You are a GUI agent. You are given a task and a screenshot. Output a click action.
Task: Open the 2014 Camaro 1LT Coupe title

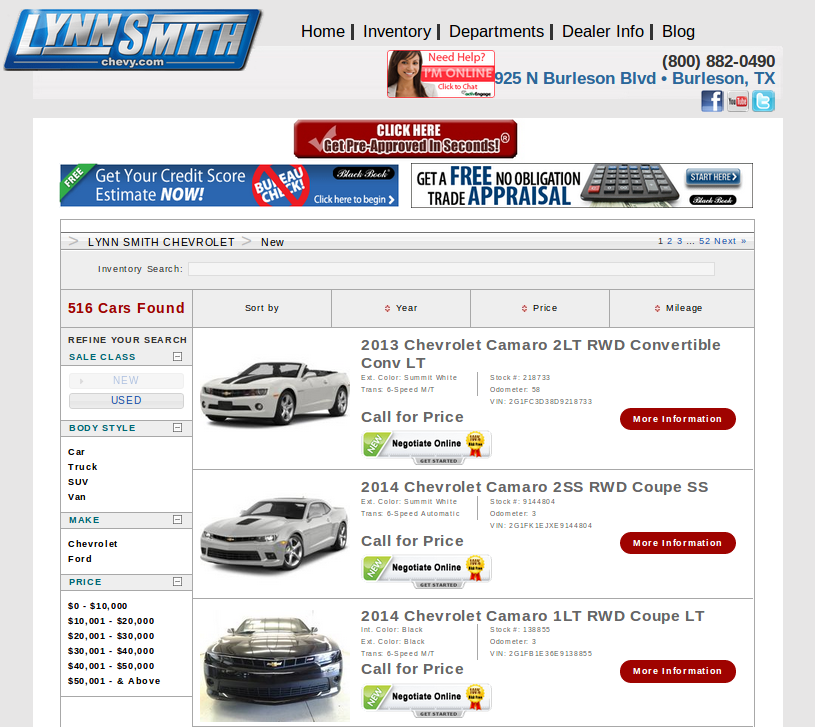533,616
